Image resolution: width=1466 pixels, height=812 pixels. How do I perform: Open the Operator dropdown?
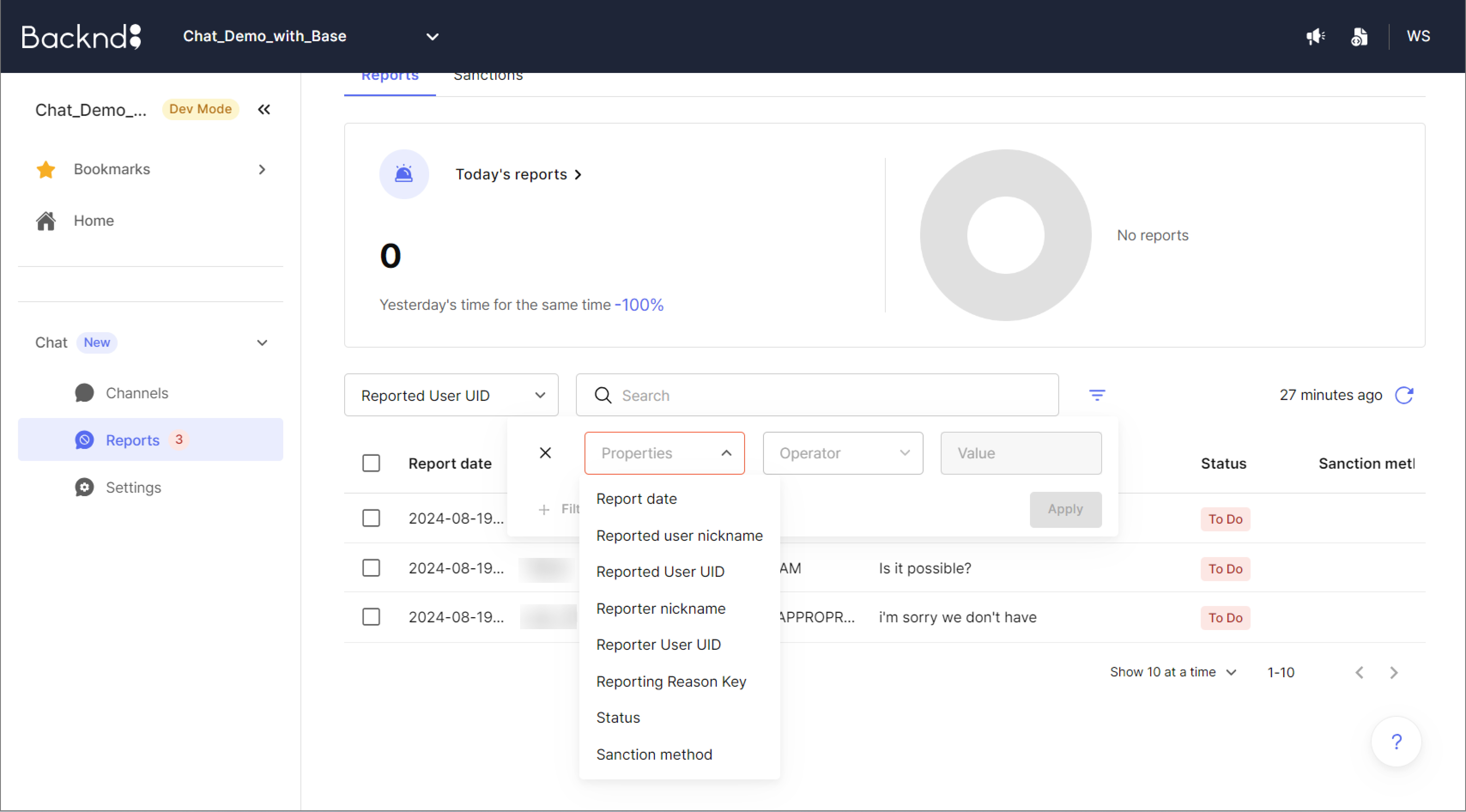click(x=843, y=453)
